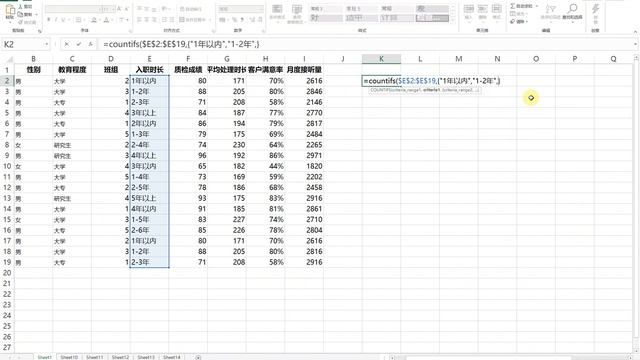Switch to the Sheet12 tab
This screenshot has height=360, width=640.
tap(120, 357)
